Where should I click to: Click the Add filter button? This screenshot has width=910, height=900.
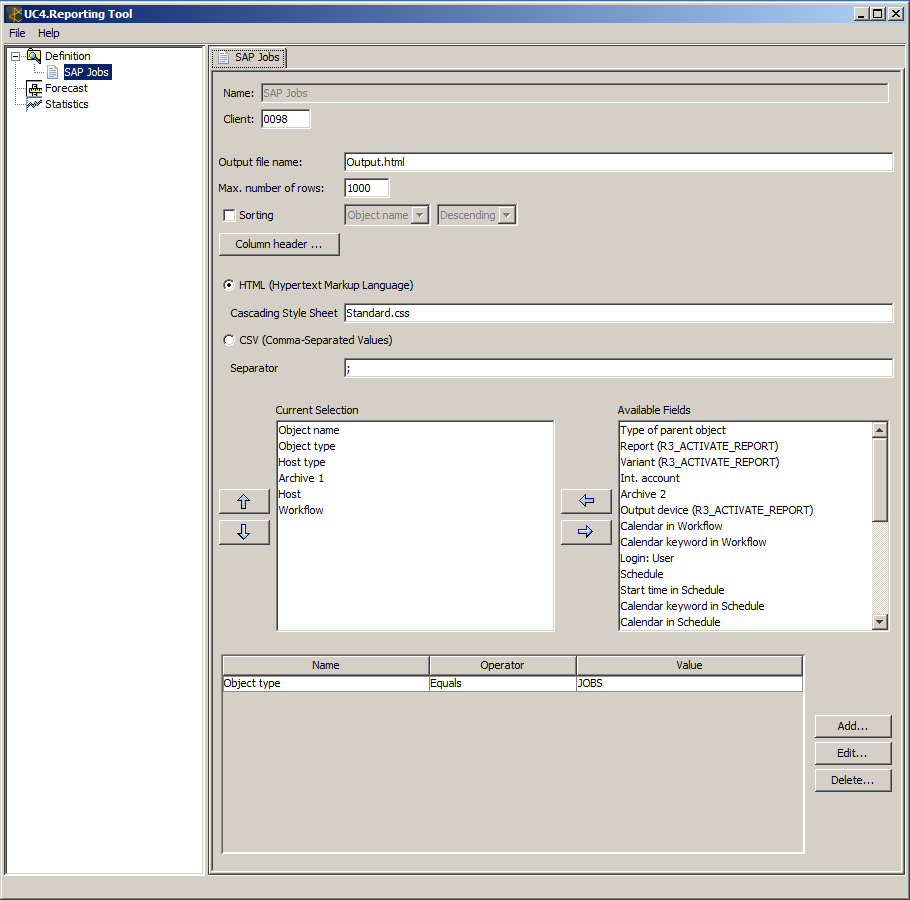click(853, 726)
